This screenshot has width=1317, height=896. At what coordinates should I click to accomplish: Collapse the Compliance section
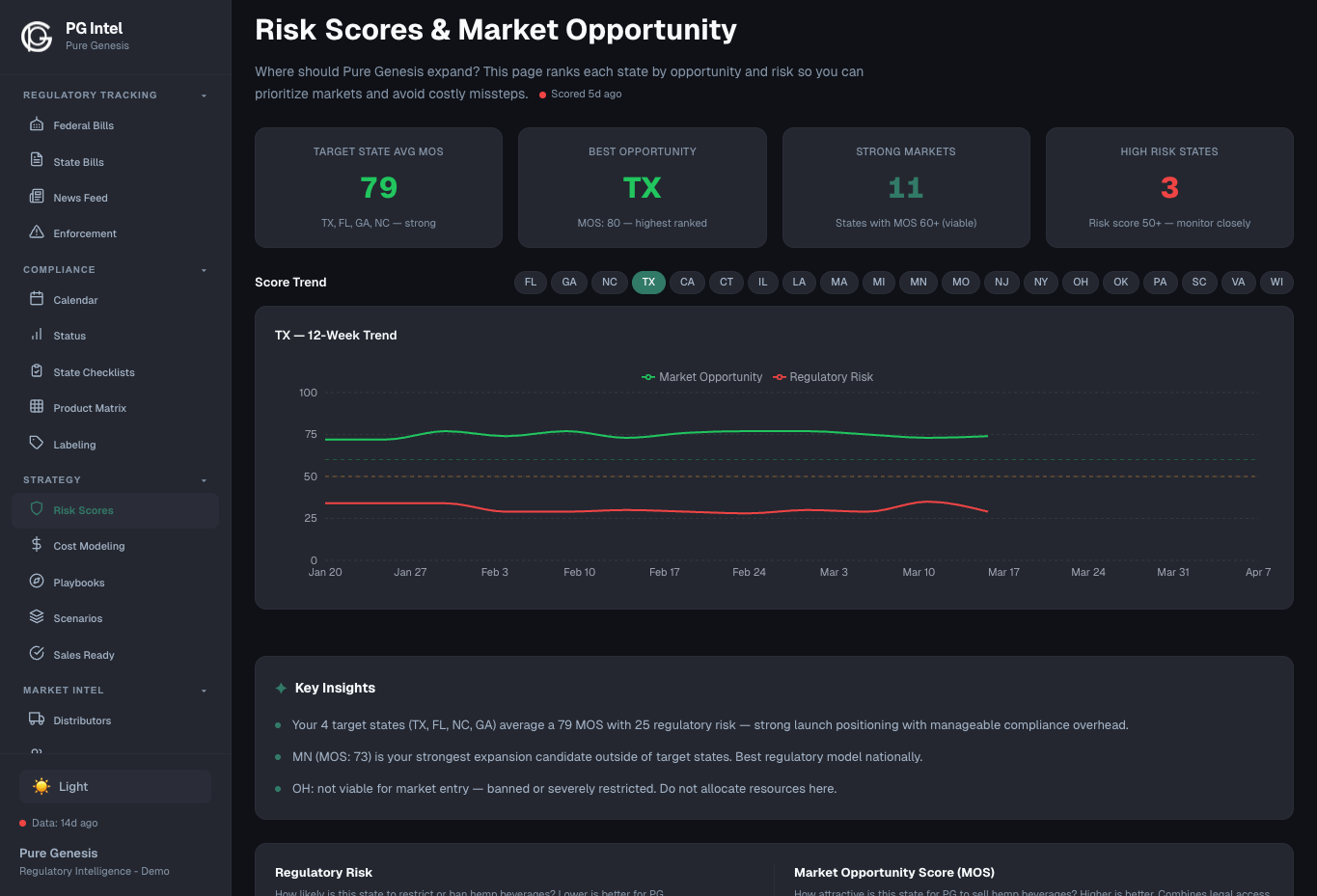pyautogui.click(x=203, y=270)
